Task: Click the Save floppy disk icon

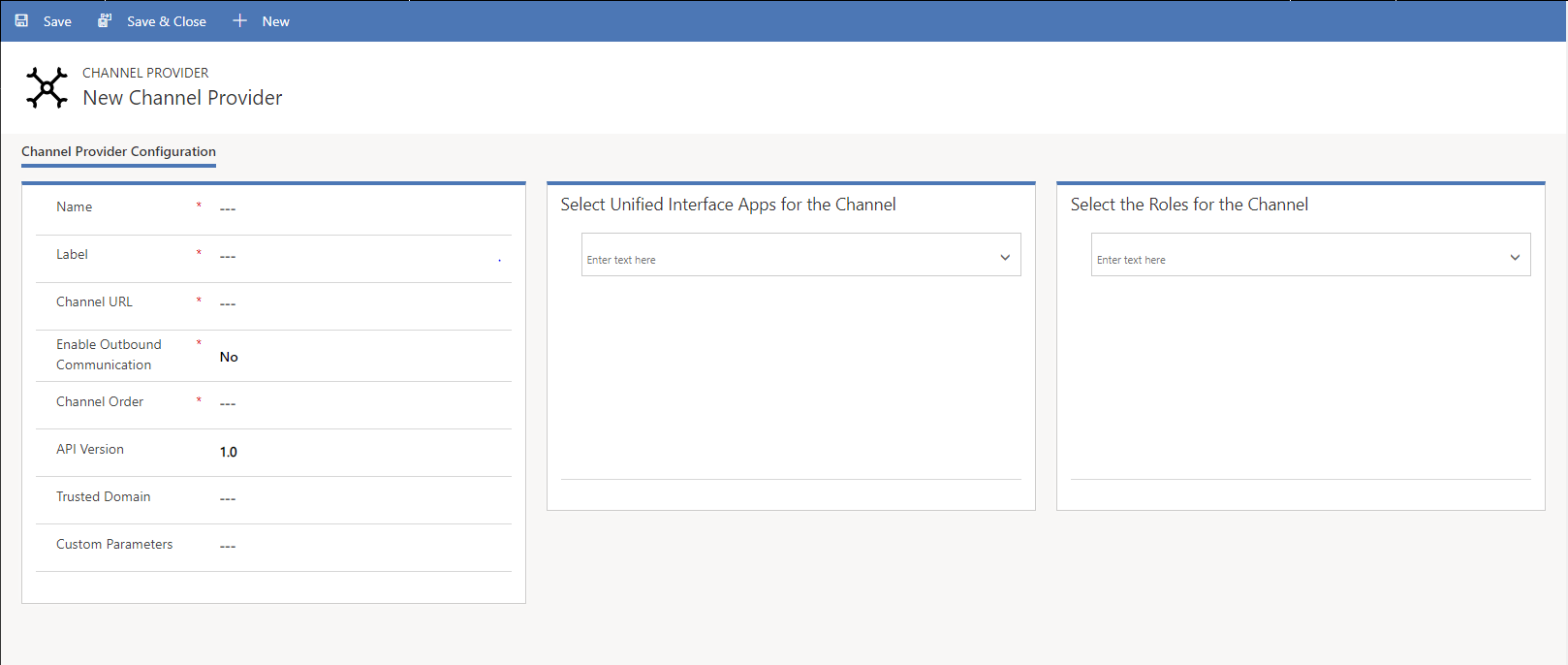Action: click(21, 20)
